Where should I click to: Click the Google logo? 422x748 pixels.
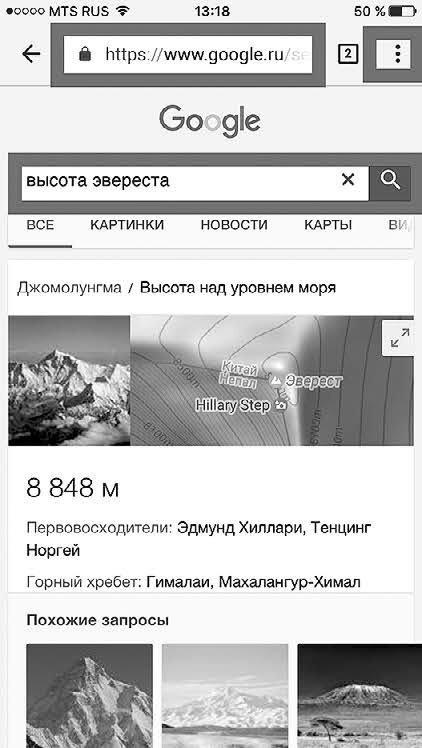point(210,122)
